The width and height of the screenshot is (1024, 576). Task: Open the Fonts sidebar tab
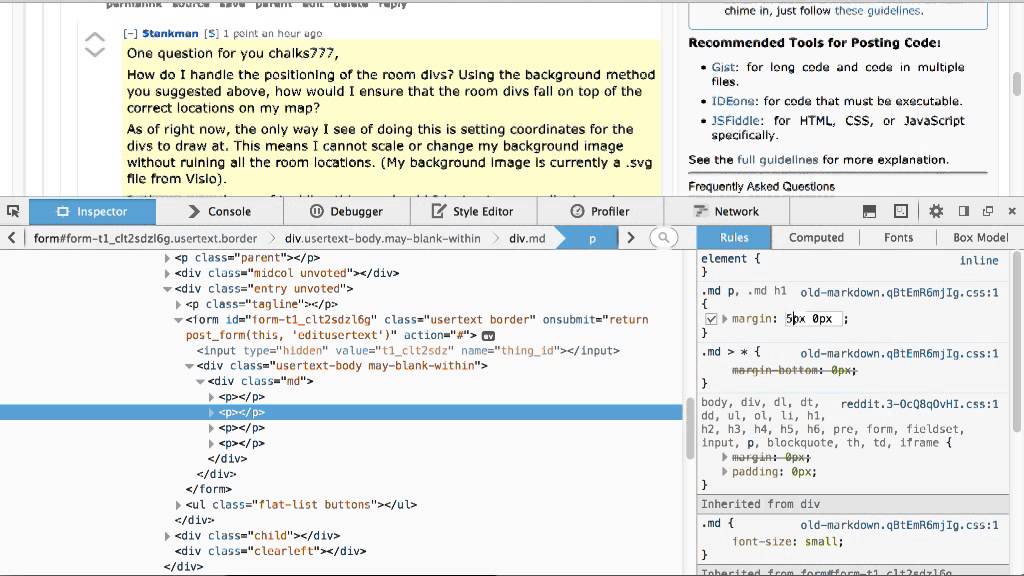pos(898,238)
